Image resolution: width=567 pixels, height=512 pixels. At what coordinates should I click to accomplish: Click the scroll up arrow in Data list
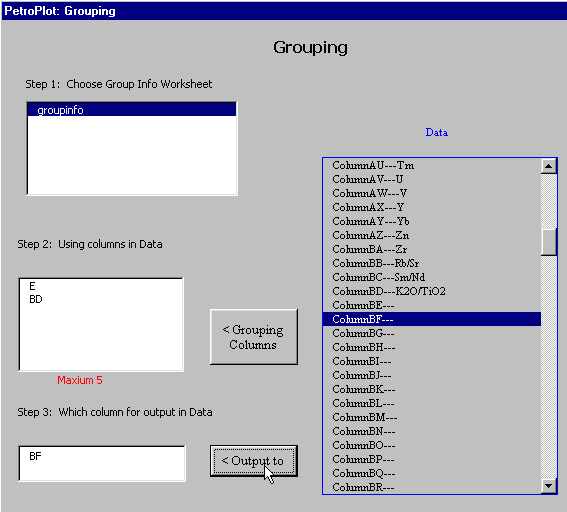549,166
